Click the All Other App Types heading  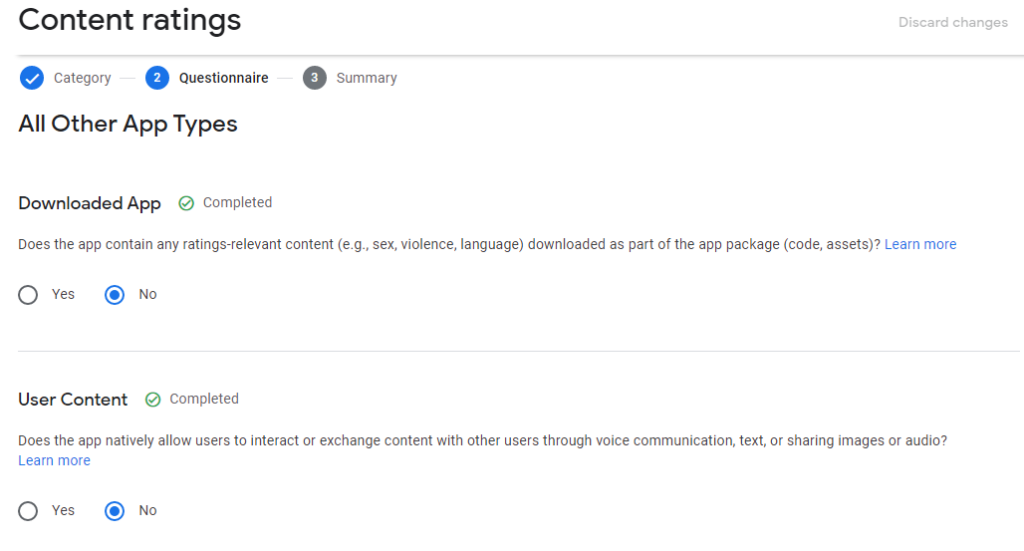[128, 124]
